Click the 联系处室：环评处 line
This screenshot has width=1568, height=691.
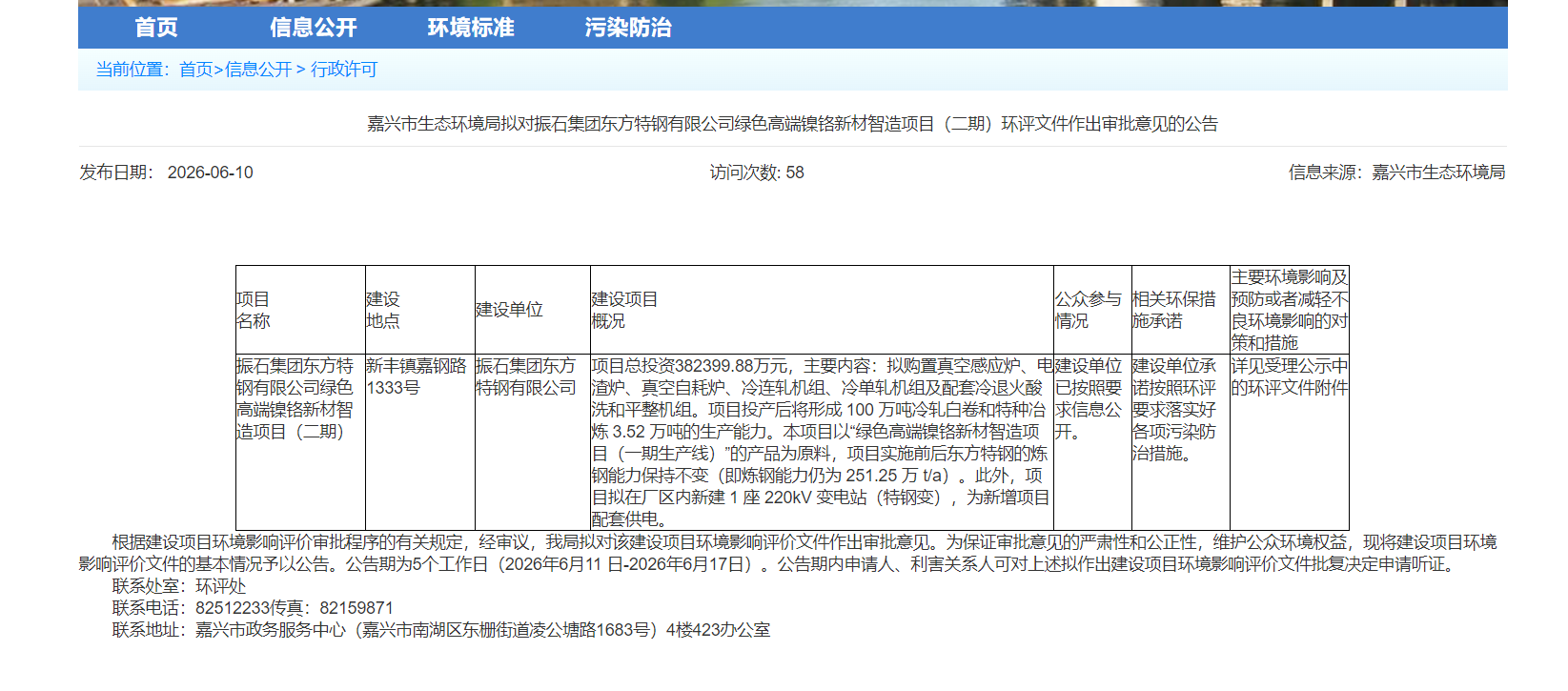click(179, 586)
